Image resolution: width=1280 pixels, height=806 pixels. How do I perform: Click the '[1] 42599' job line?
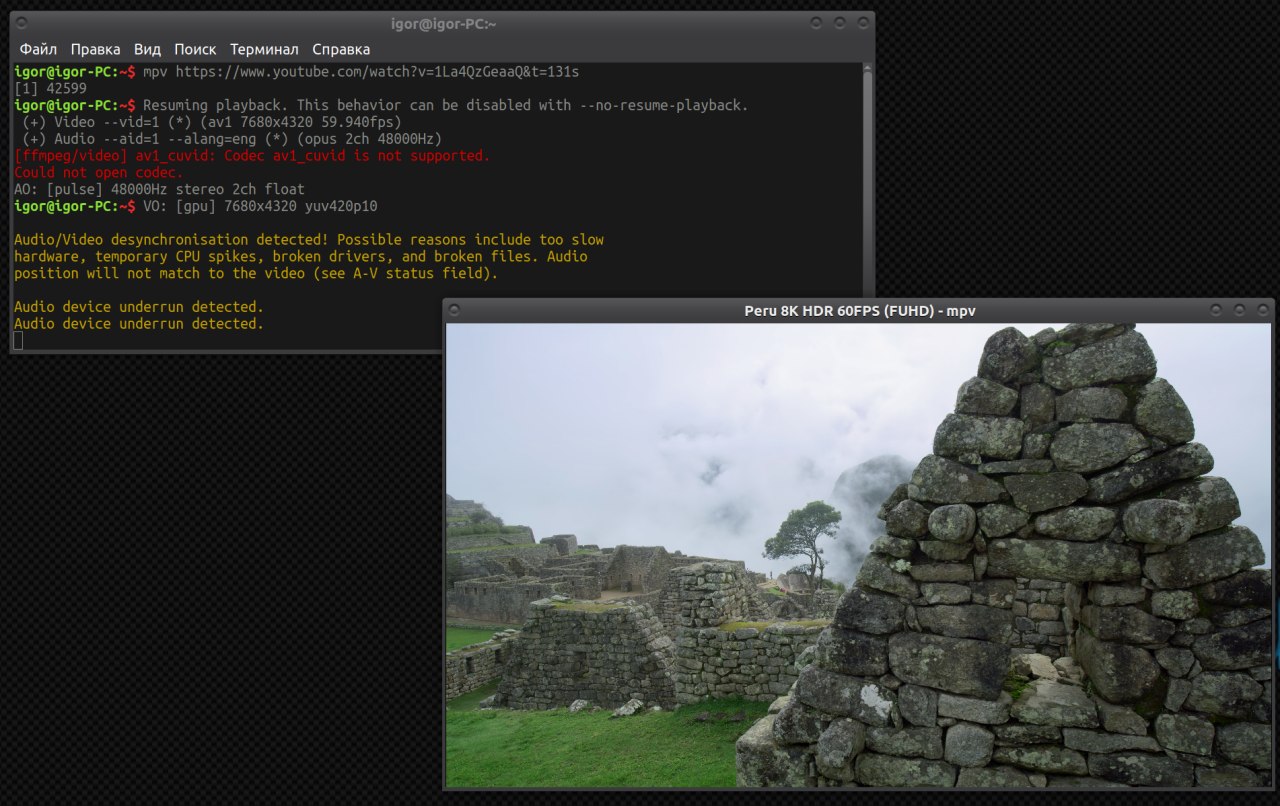click(x=50, y=88)
